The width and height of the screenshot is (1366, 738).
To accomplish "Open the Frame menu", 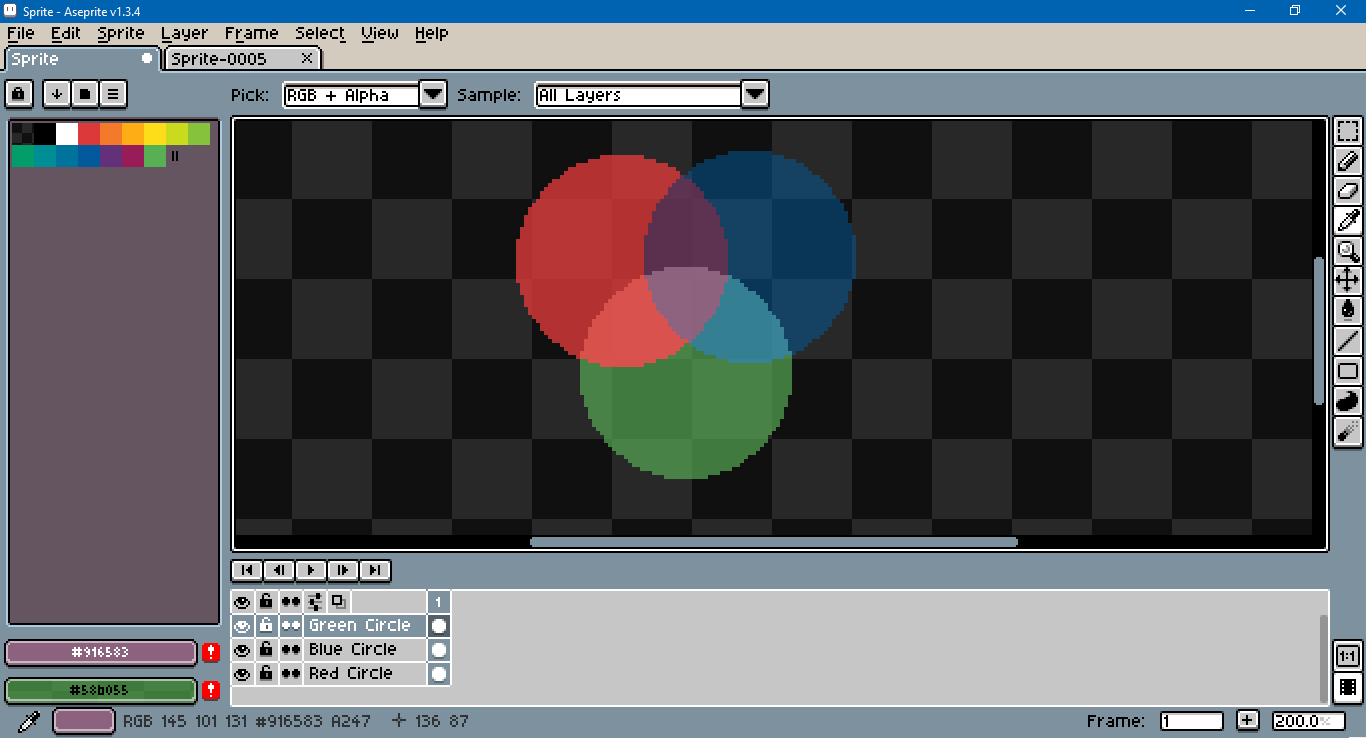I will coord(251,33).
